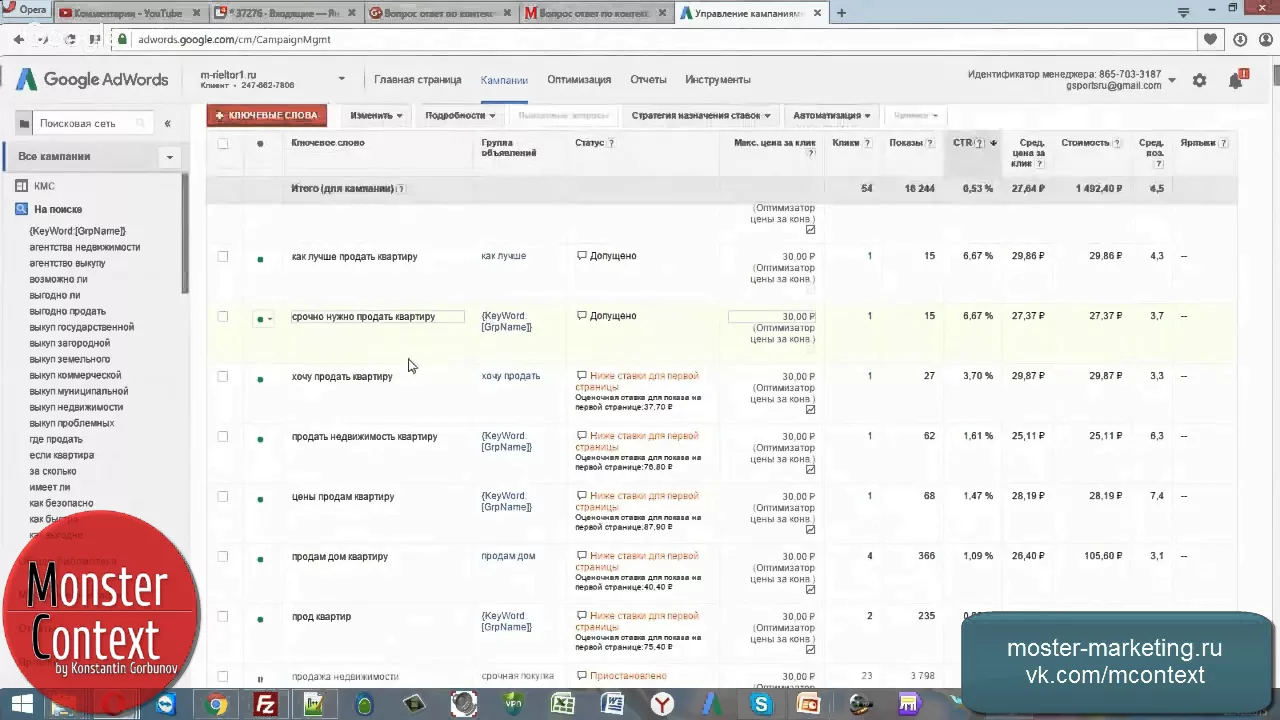Screen dimensions: 1280x720
Task: Expand the Все кампании dropdown arrow
Action: point(169,157)
